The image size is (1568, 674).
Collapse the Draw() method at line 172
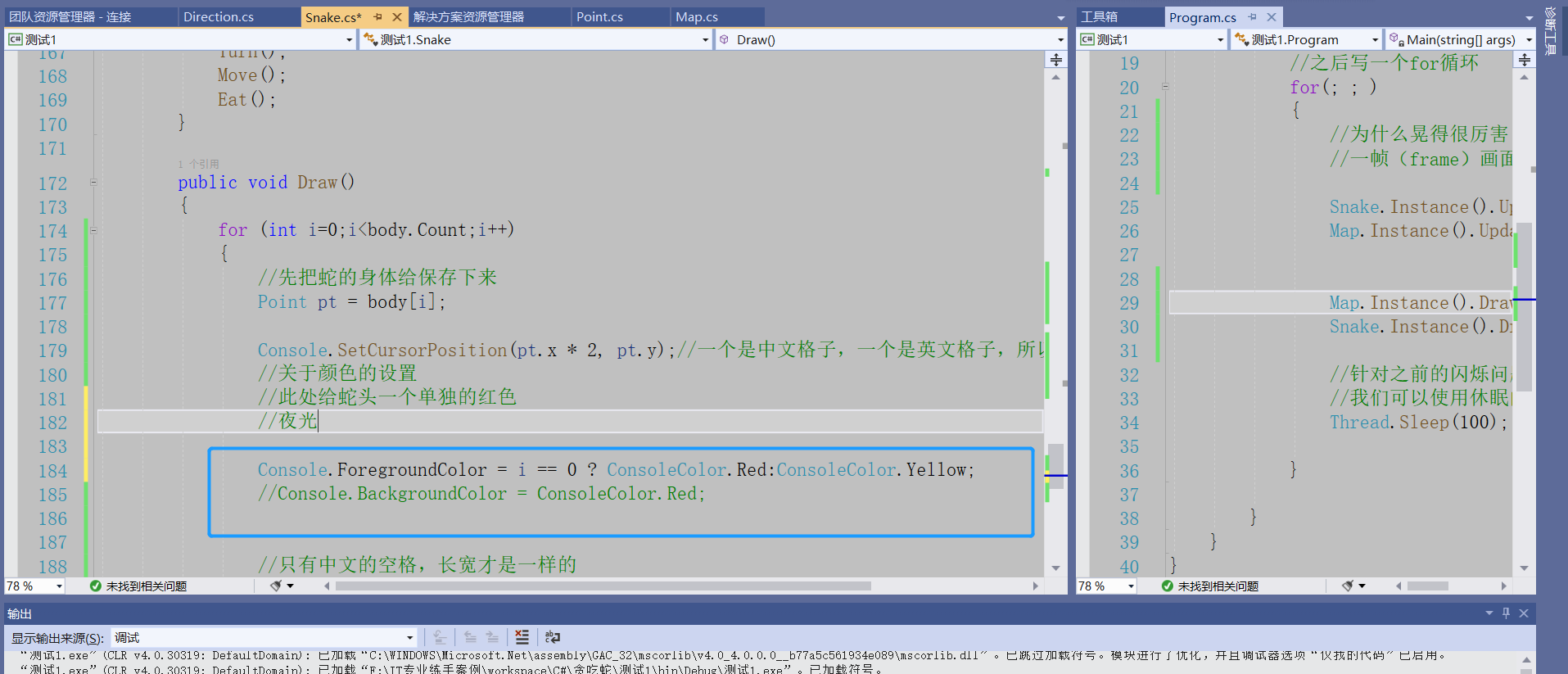(93, 183)
